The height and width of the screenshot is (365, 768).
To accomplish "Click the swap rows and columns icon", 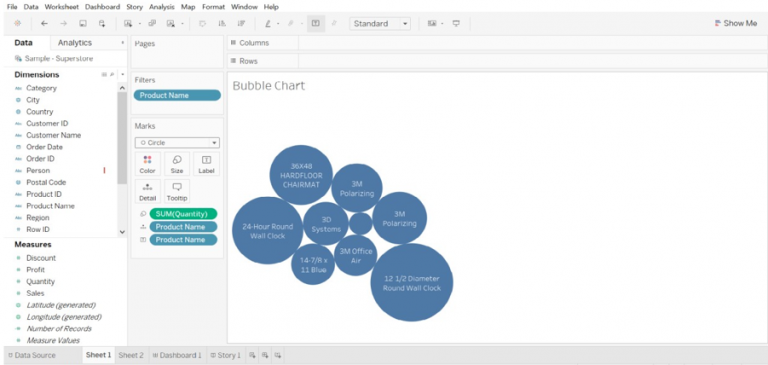I will (202, 24).
